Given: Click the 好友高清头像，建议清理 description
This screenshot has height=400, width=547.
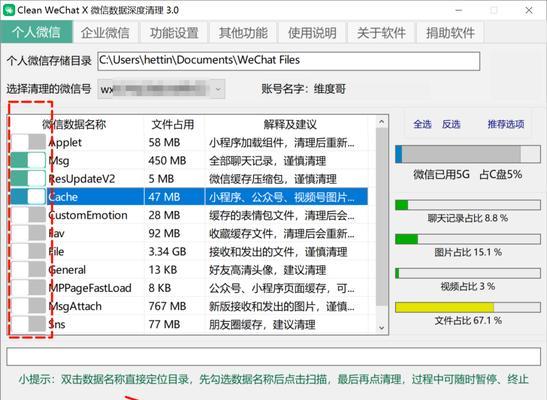Looking at the screenshot, I should pyautogui.click(x=268, y=270).
